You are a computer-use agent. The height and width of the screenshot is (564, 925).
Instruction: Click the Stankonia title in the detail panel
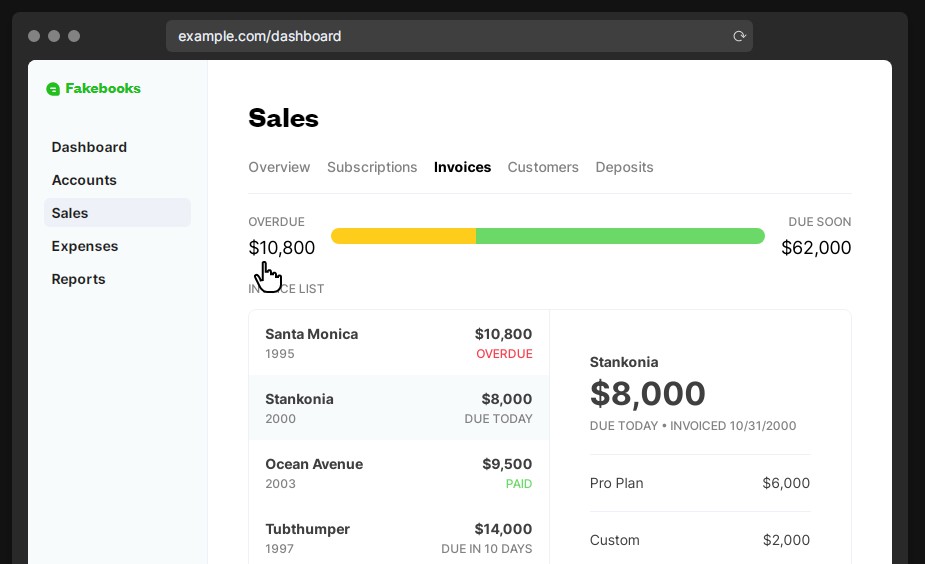click(624, 362)
